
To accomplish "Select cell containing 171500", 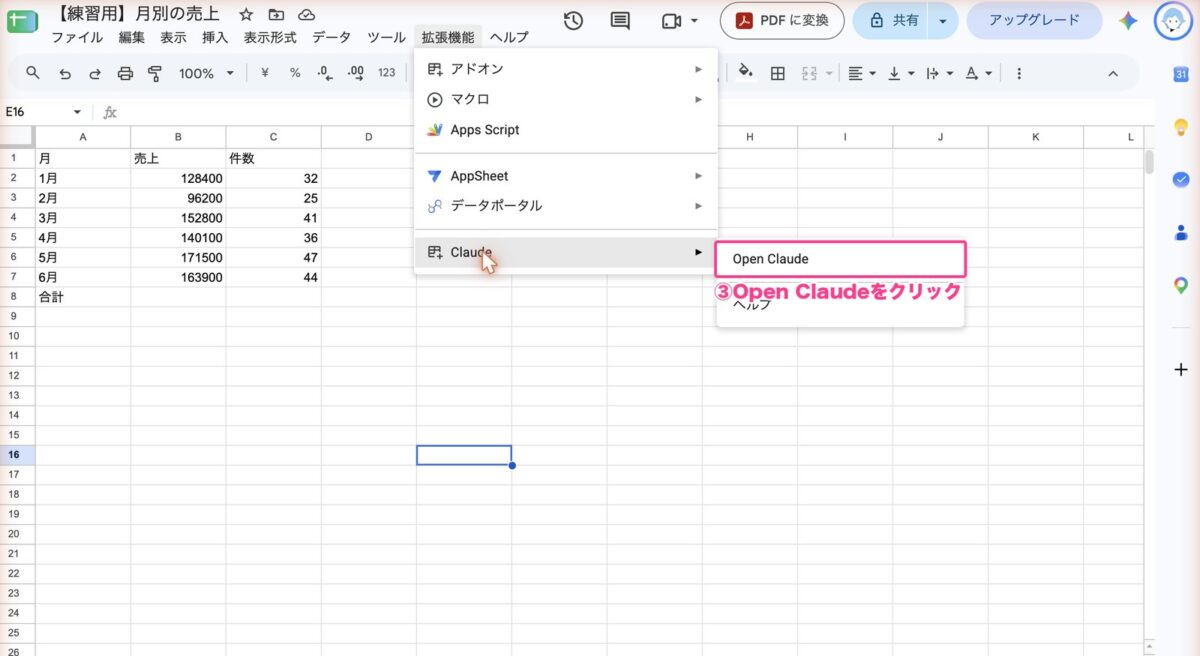I will 178,257.
